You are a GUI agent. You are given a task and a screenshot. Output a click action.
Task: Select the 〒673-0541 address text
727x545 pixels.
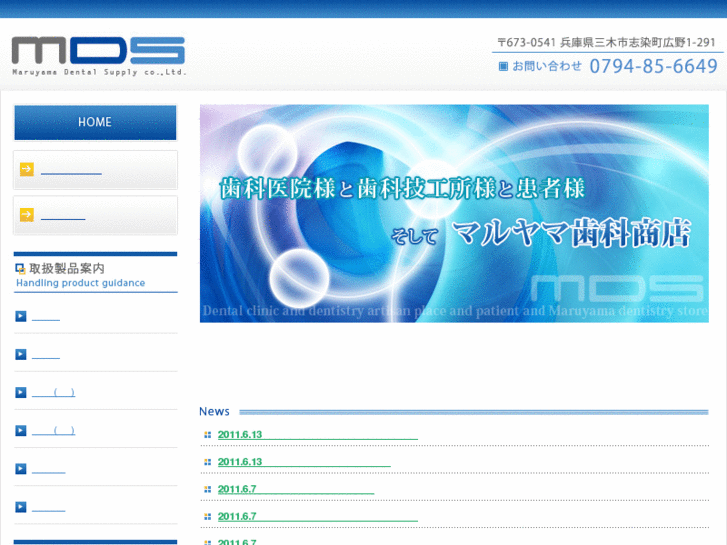point(606,43)
